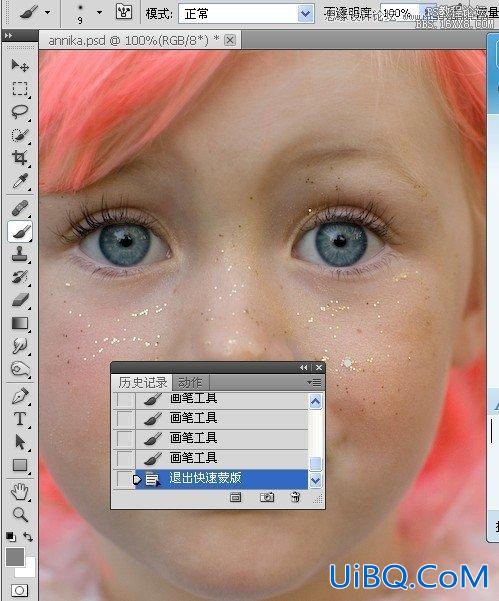Delete current history state trash button

click(295, 497)
